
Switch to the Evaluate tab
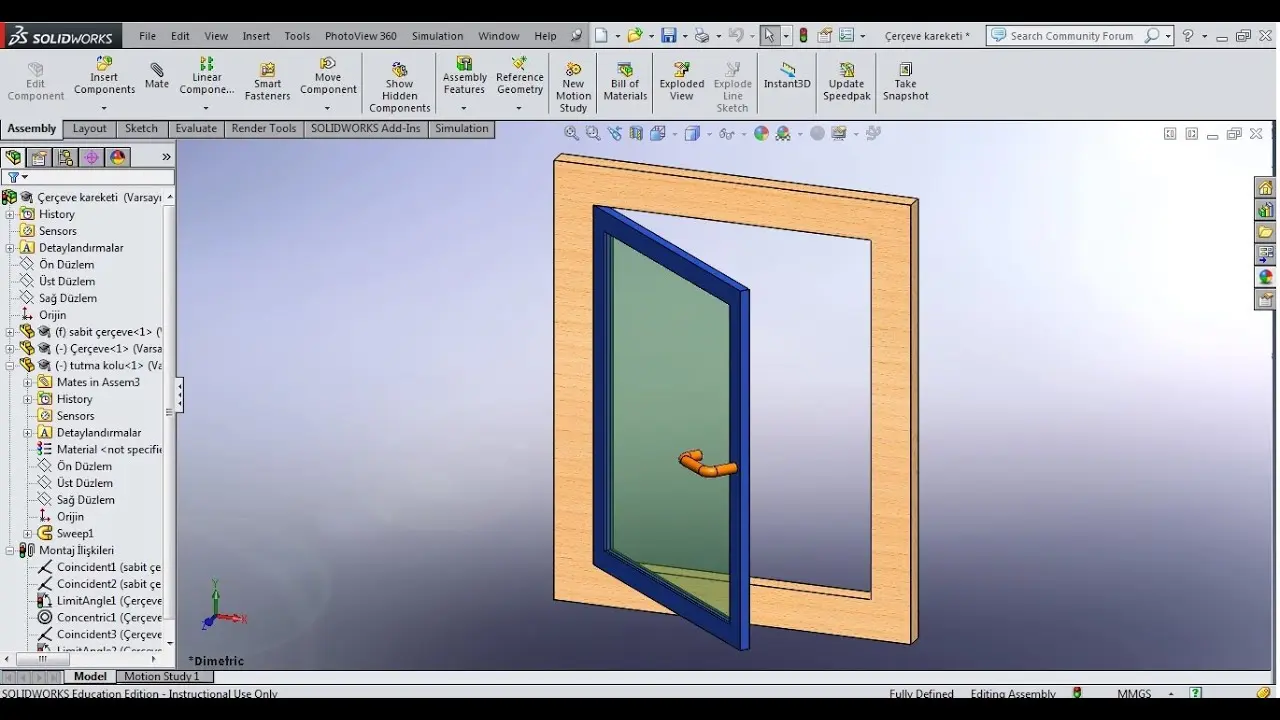pyautogui.click(x=195, y=129)
